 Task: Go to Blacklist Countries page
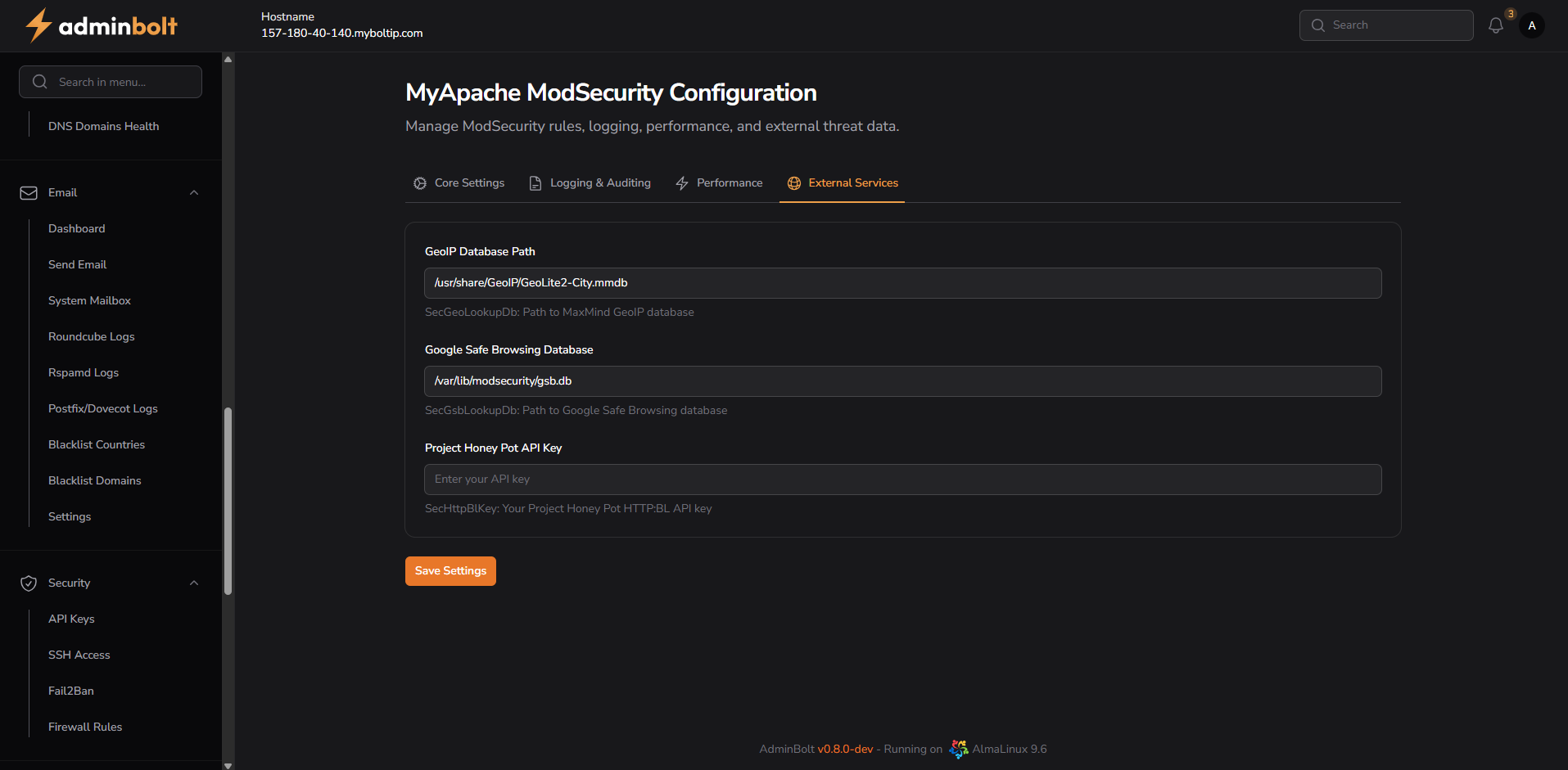coord(97,444)
